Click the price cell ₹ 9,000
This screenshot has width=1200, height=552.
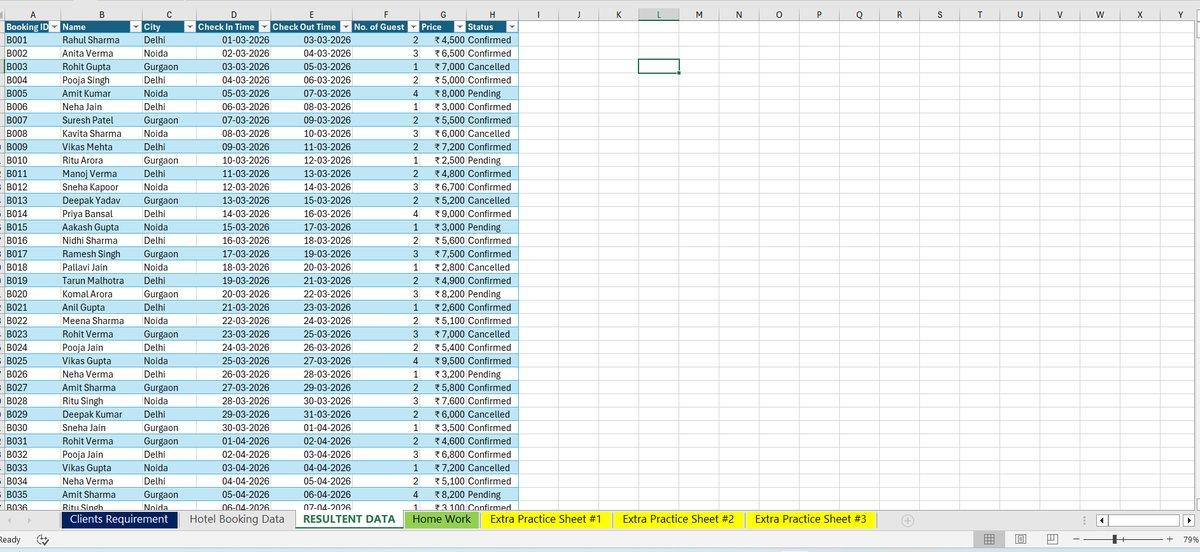[x=443, y=213]
